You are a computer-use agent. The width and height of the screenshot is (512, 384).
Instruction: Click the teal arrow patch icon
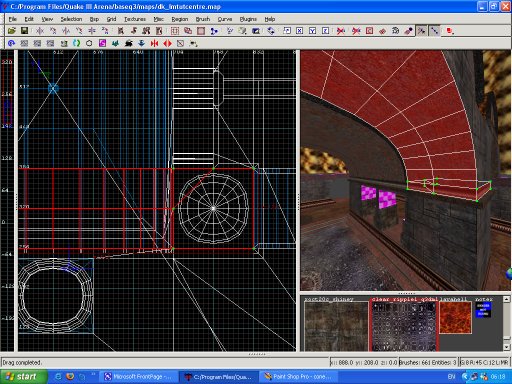115,43
